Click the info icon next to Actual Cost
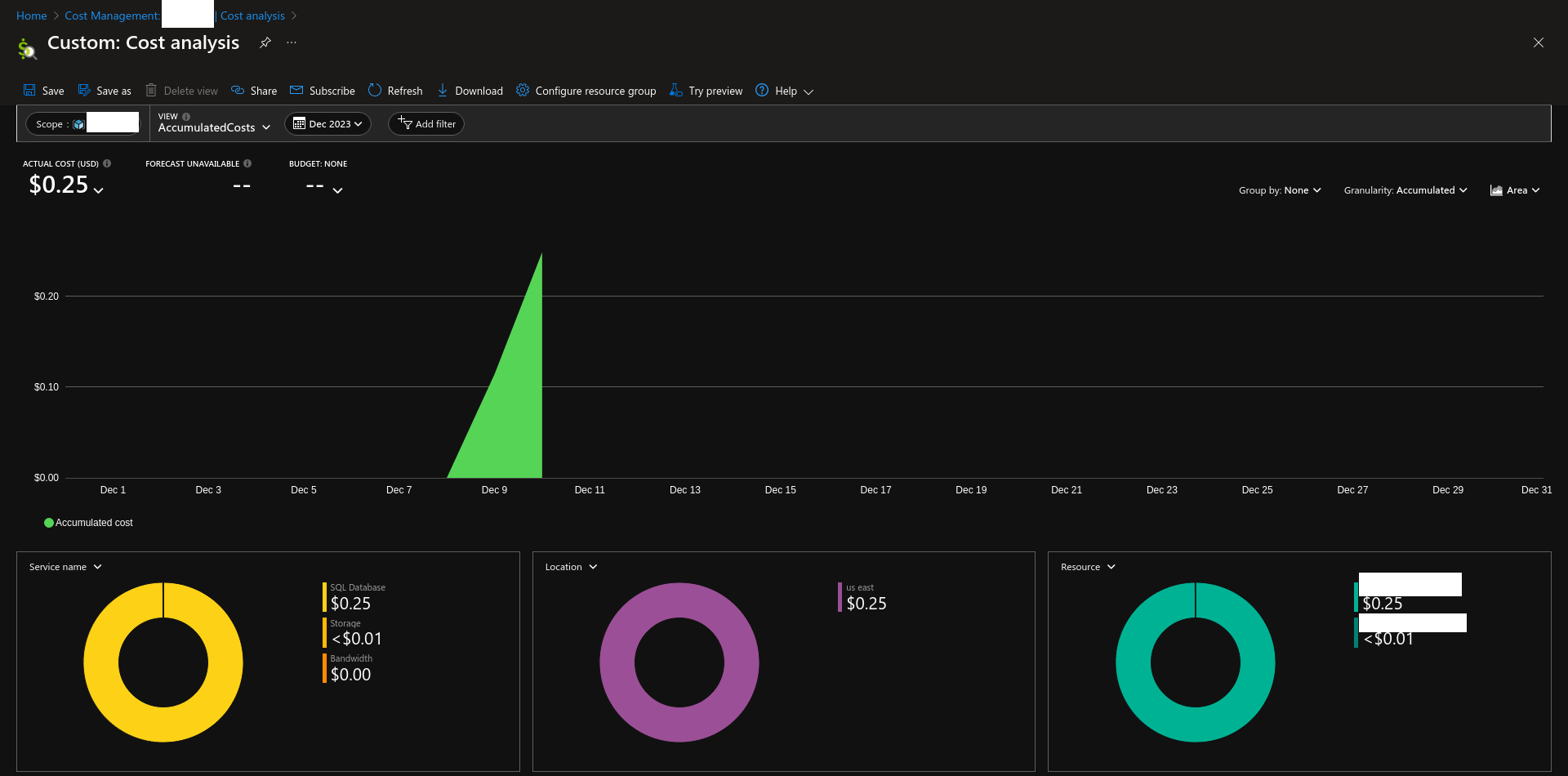1568x776 pixels. point(107,163)
